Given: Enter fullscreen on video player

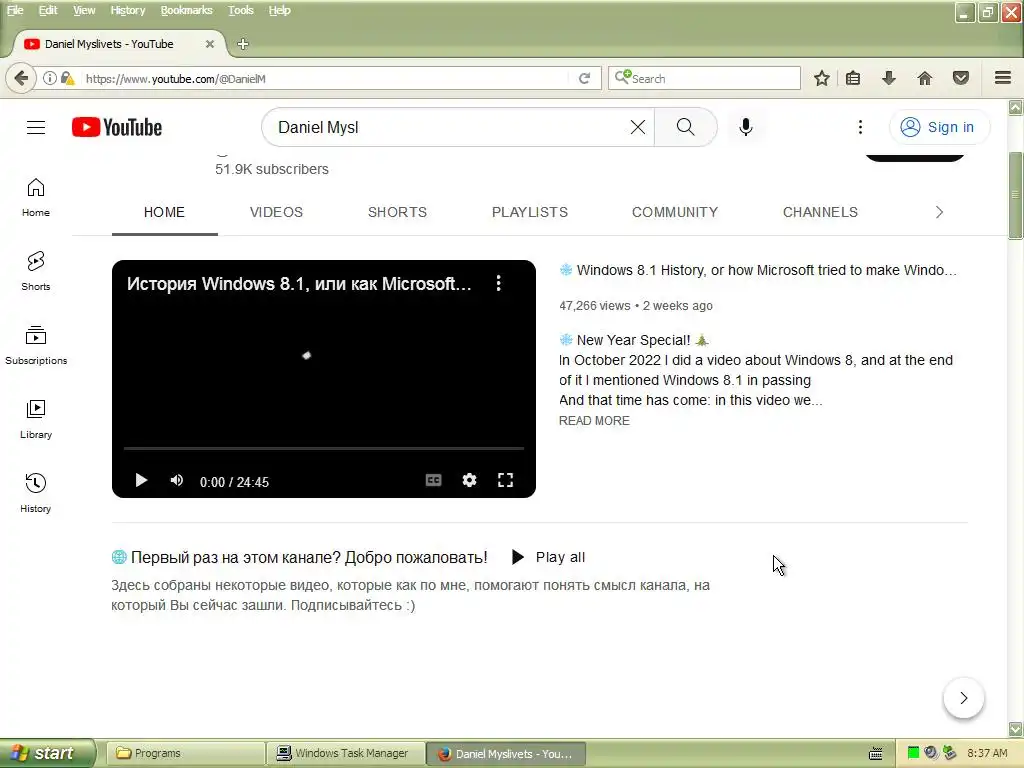Looking at the screenshot, I should (505, 481).
